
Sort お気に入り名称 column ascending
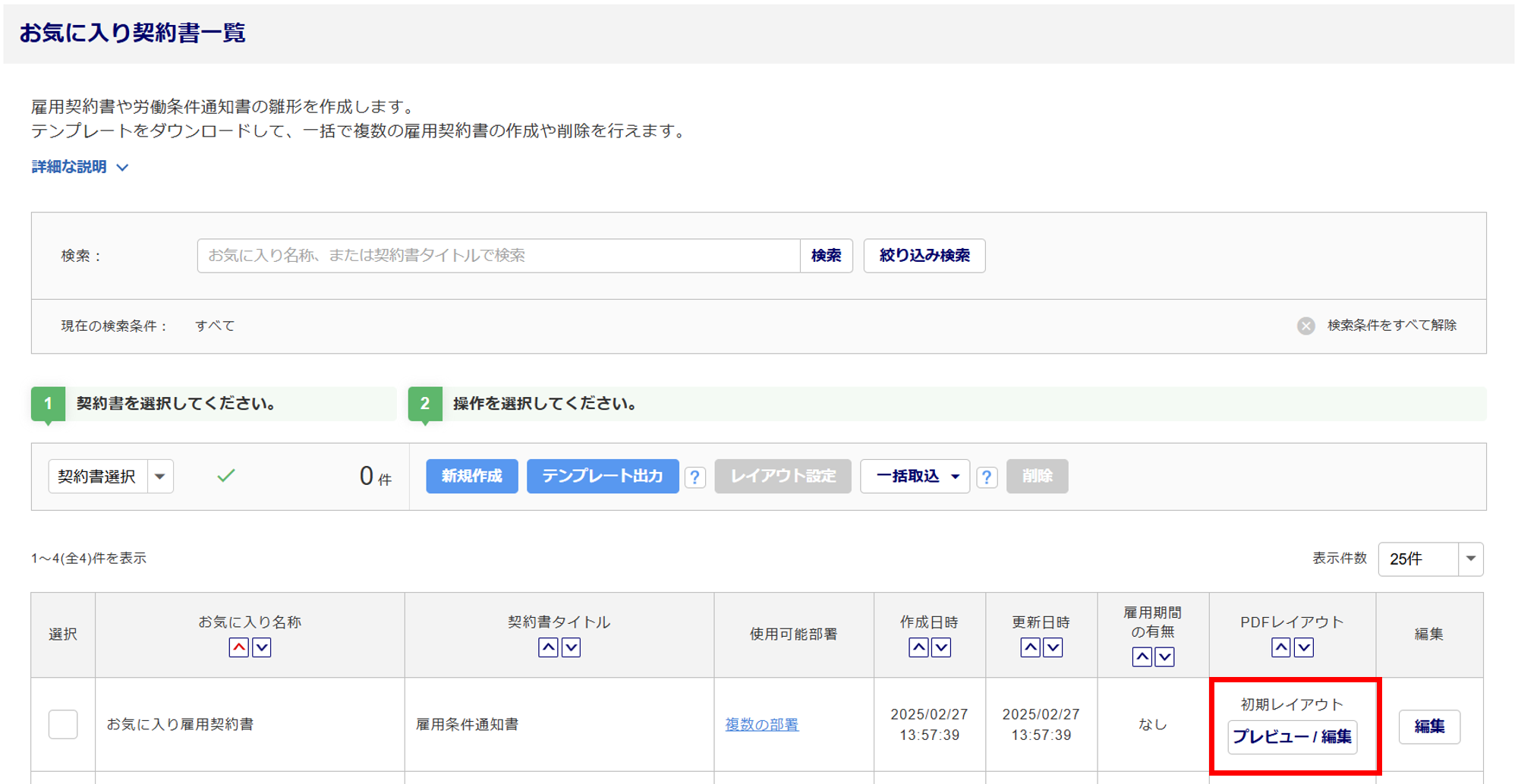tap(238, 647)
